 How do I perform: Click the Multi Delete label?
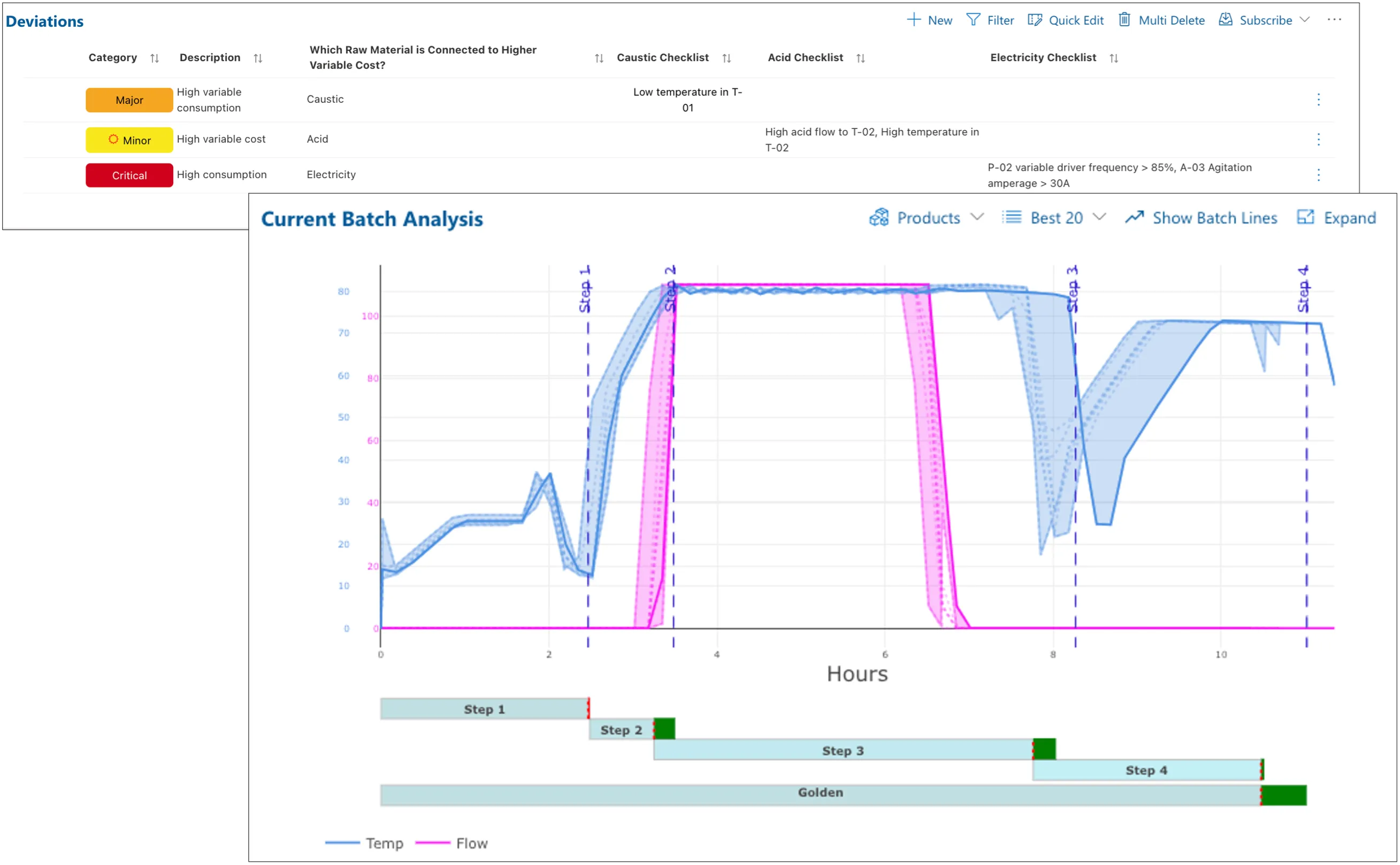1171,20
